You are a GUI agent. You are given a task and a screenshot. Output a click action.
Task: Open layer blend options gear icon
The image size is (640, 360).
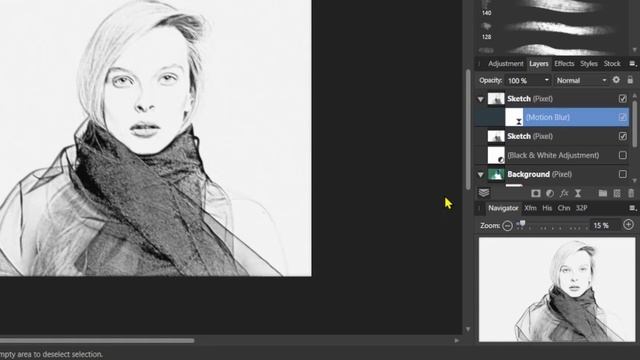point(616,80)
